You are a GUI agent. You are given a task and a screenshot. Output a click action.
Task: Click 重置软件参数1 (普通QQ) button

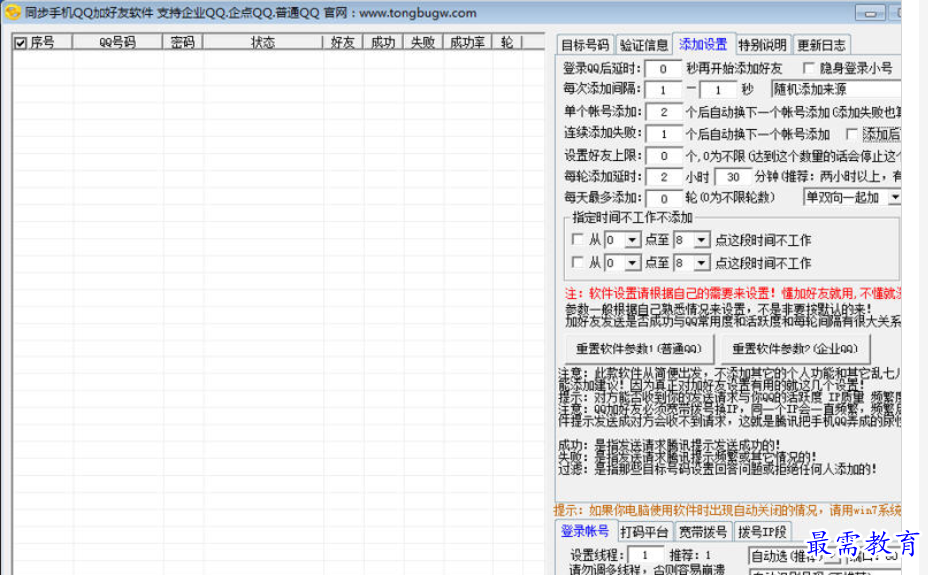[x=639, y=348]
